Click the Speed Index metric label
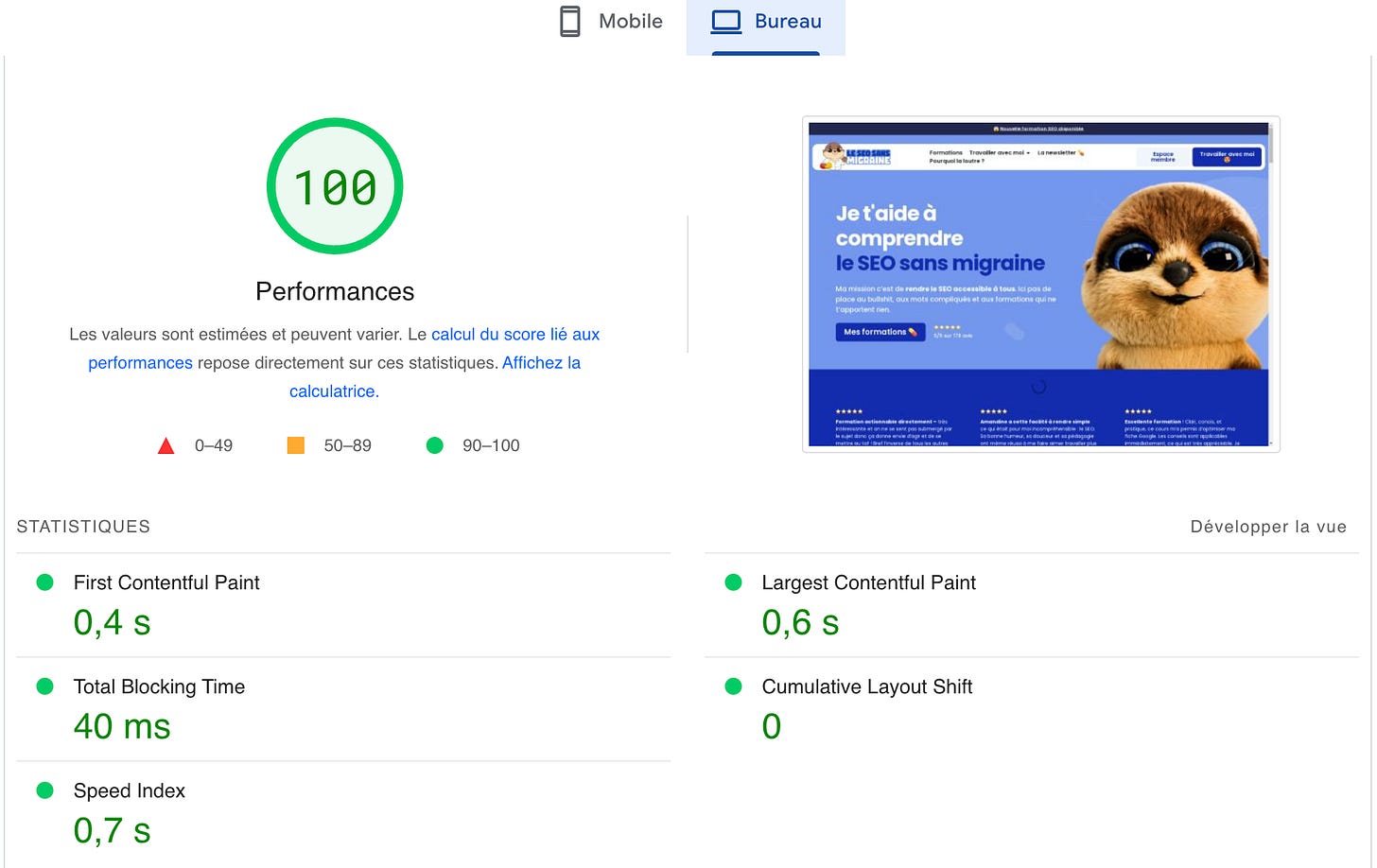The height and width of the screenshot is (868, 1377). coord(130,790)
